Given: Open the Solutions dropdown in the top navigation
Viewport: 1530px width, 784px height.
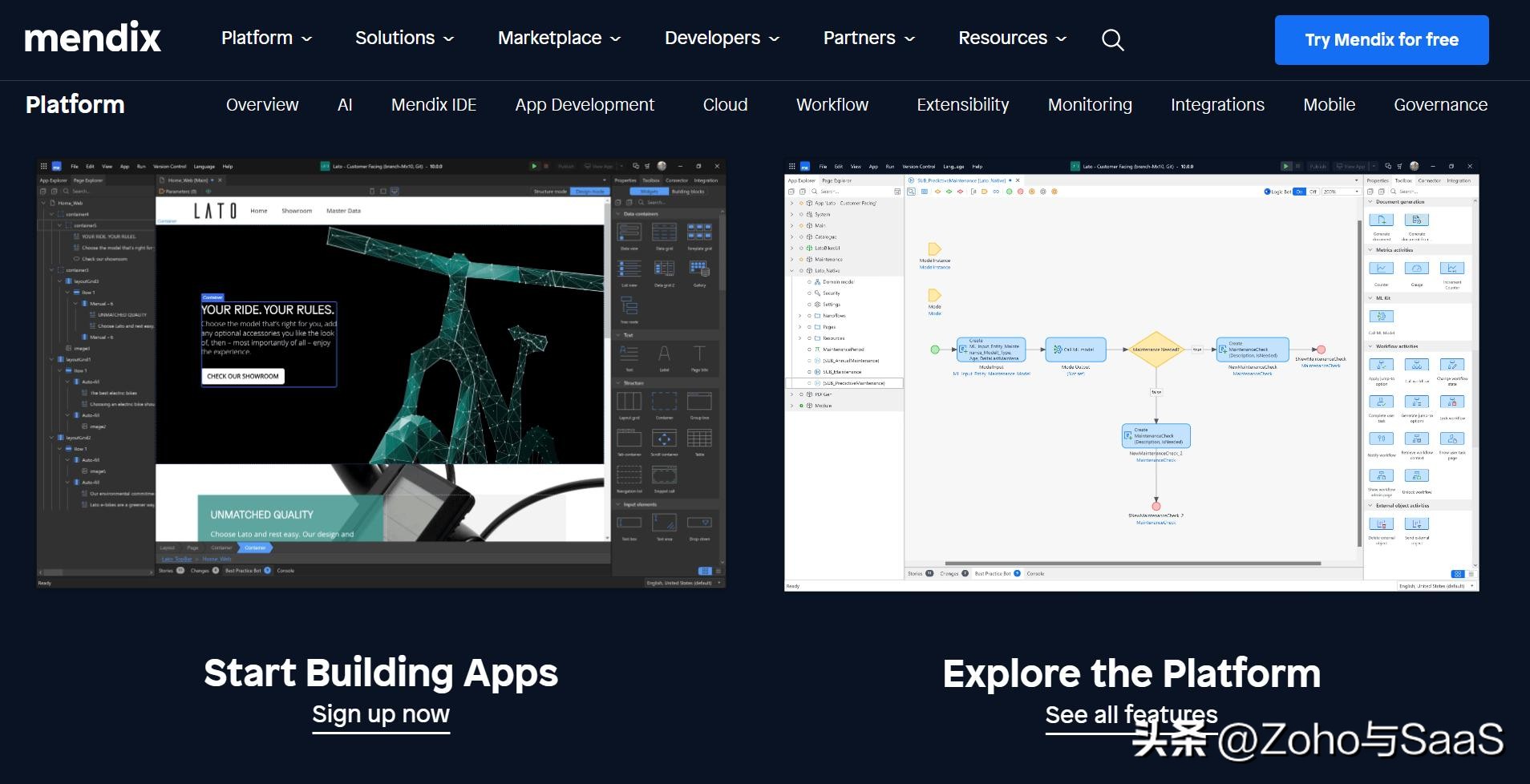Looking at the screenshot, I should click(x=404, y=38).
